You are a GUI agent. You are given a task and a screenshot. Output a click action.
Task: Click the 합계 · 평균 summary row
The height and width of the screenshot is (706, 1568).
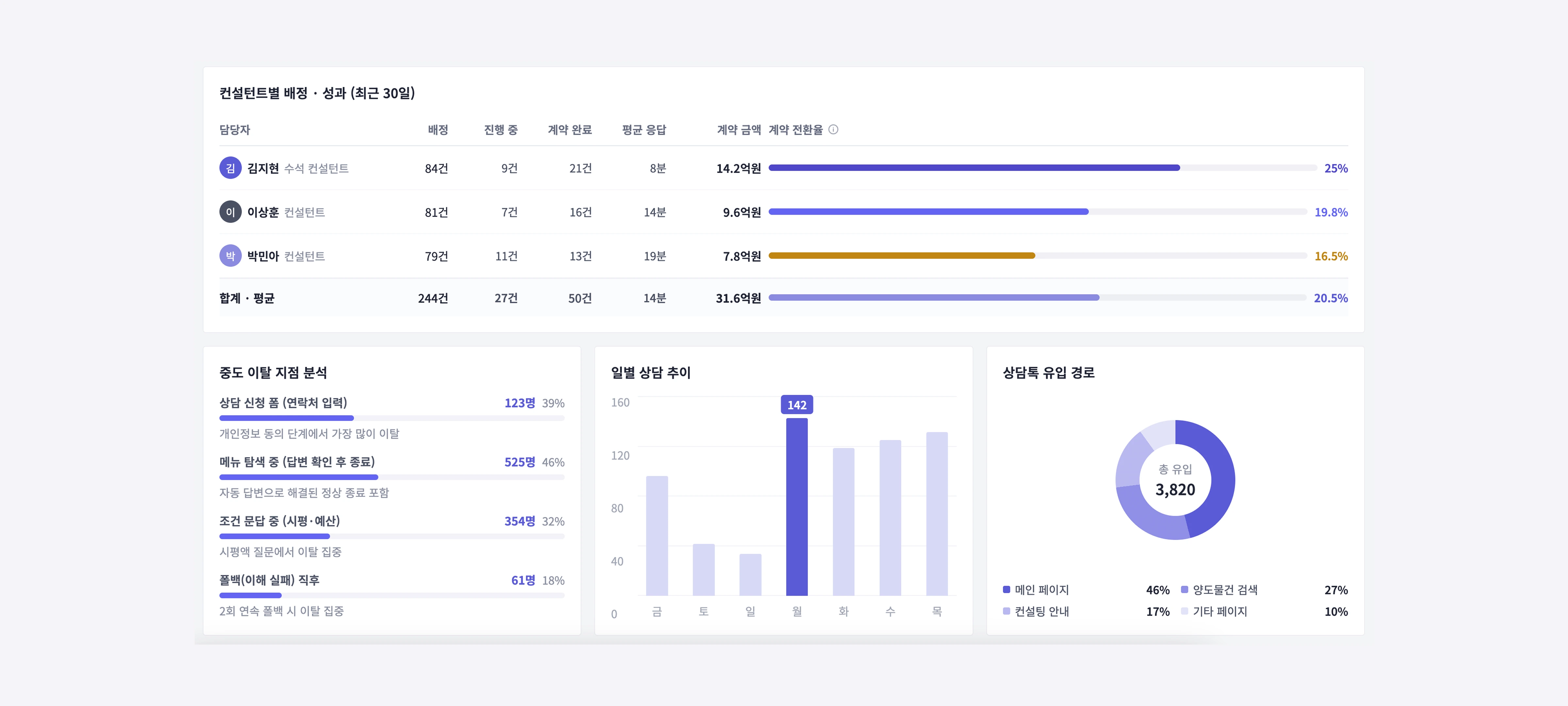[x=783, y=298]
